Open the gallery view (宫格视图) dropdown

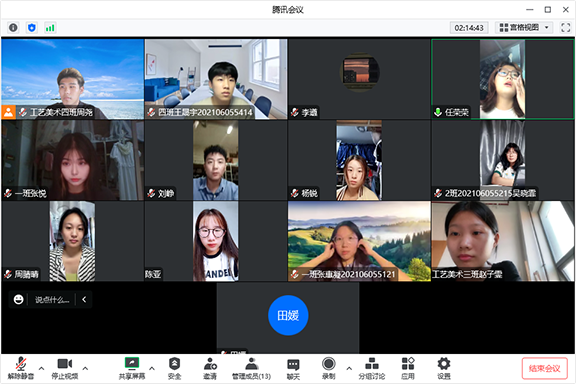[x=524, y=28]
